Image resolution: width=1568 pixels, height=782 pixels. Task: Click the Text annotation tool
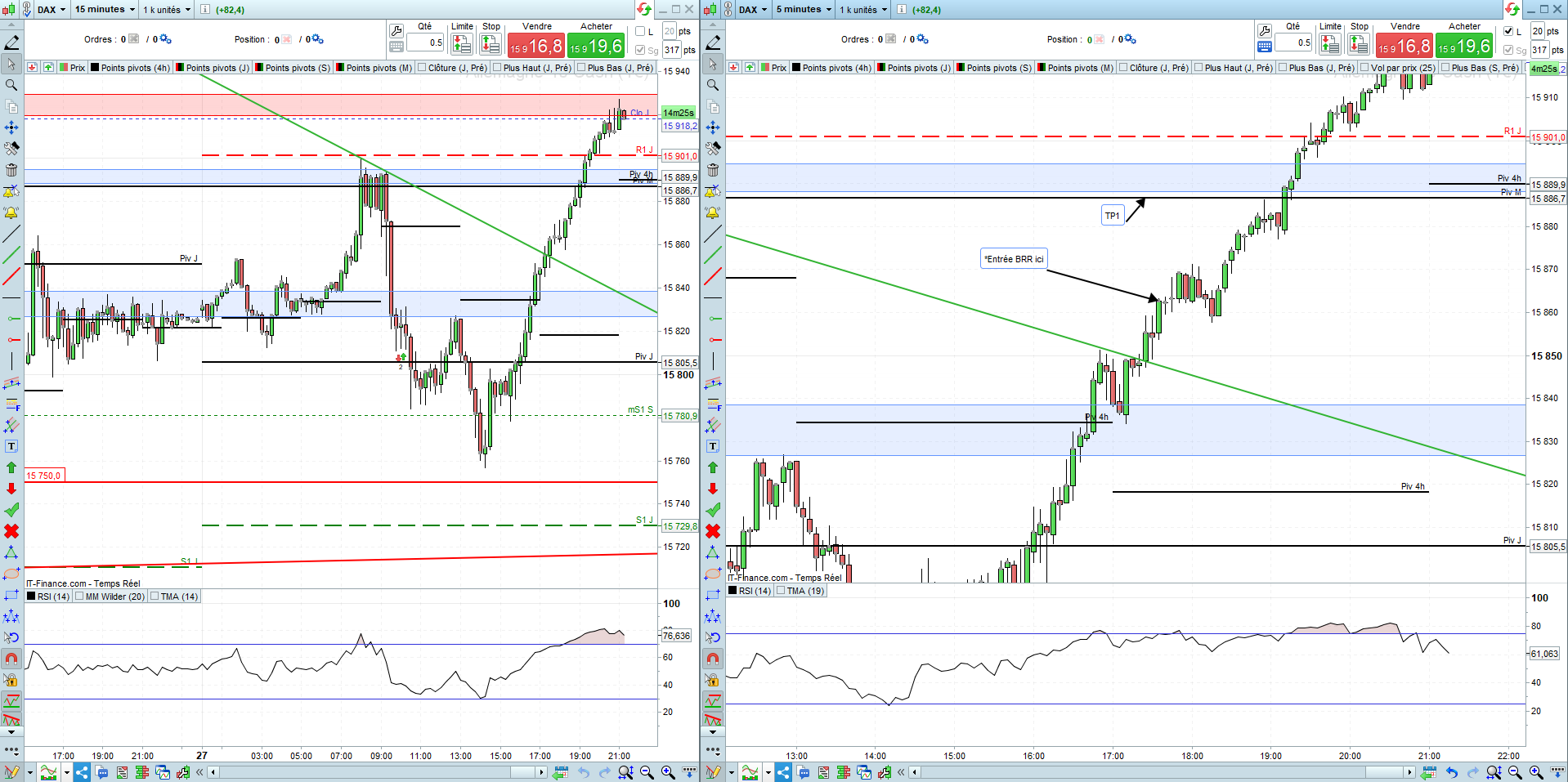pos(11,446)
